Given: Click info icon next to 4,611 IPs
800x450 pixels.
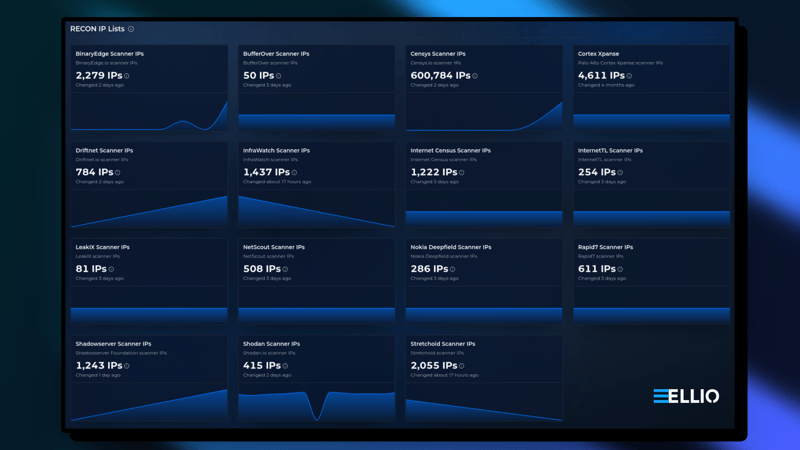Looking at the screenshot, I should [x=629, y=76].
